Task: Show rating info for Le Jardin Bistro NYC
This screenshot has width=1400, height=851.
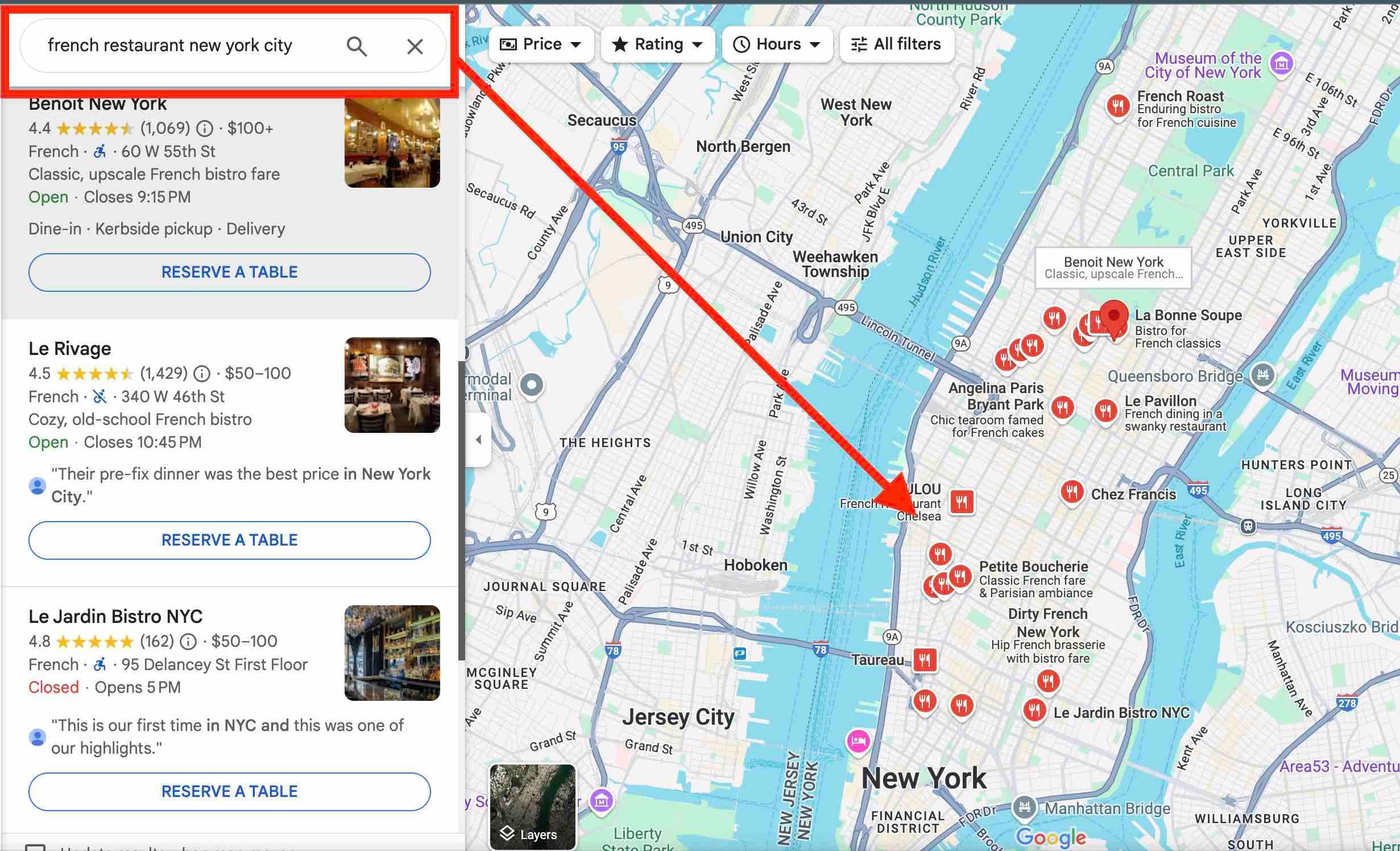Action: [188, 642]
